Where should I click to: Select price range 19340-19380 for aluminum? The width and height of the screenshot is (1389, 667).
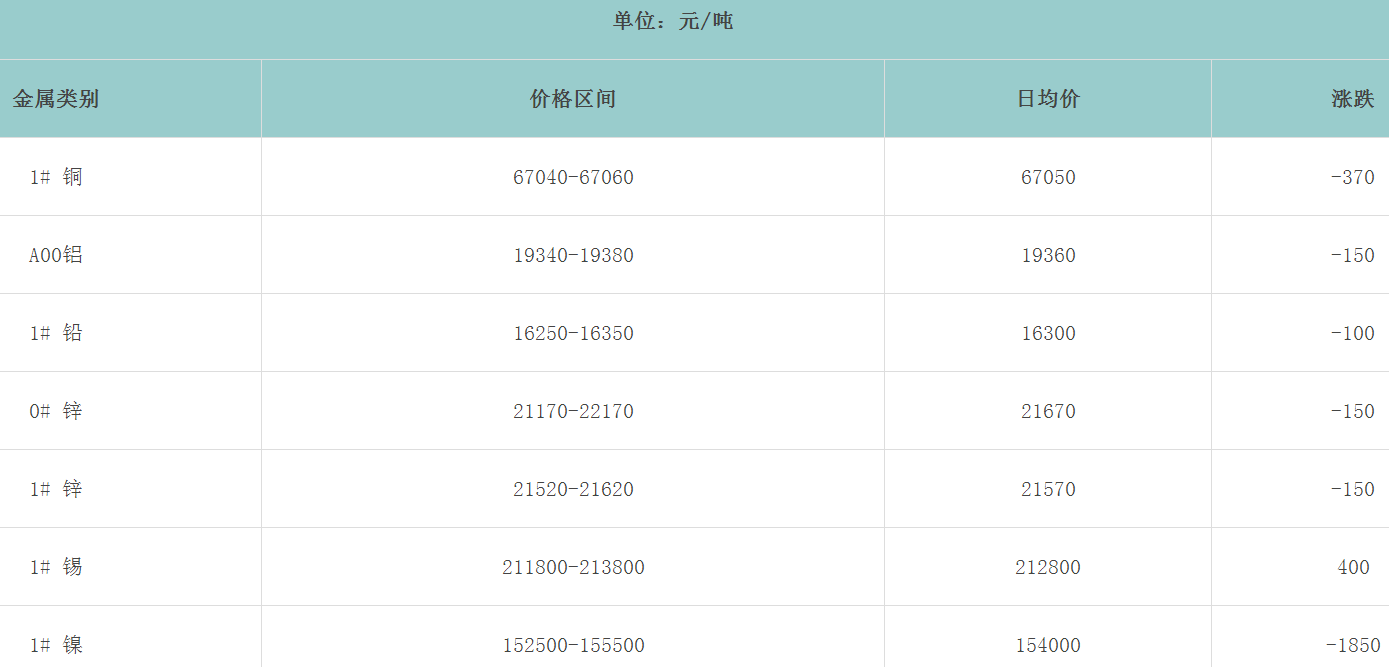[573, 255]
